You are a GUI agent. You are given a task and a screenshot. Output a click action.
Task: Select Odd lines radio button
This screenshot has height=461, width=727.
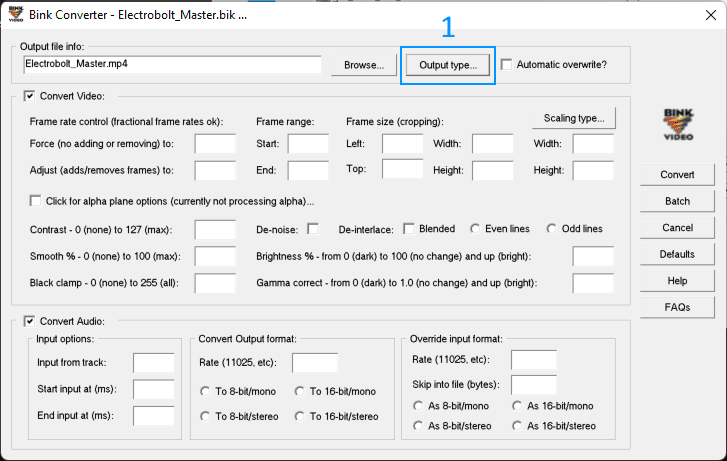pos(551,229)
